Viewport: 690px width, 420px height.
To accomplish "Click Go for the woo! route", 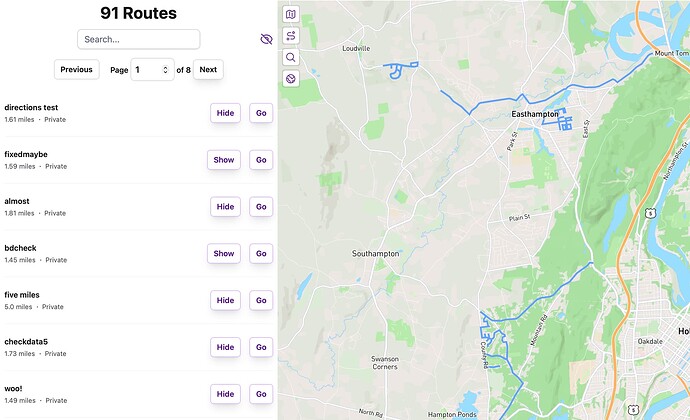I will tap(261, 394).
